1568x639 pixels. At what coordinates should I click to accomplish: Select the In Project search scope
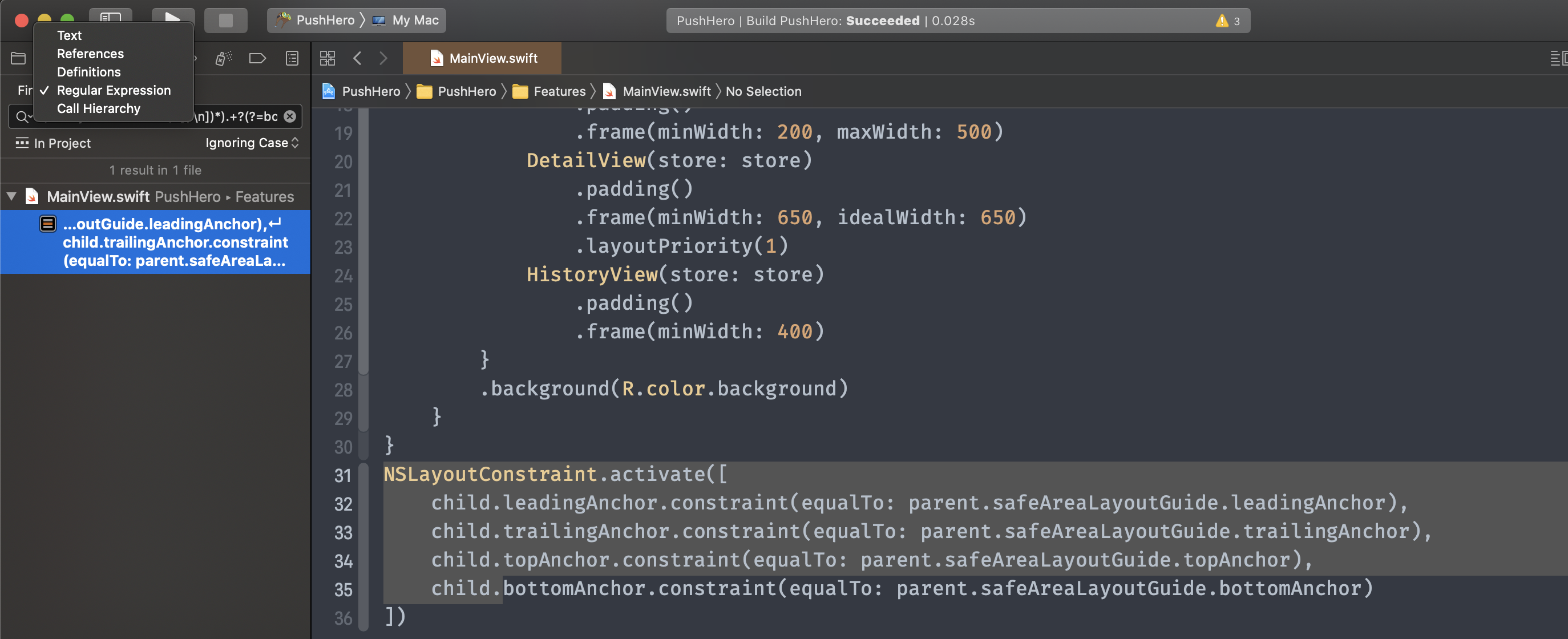61,142
